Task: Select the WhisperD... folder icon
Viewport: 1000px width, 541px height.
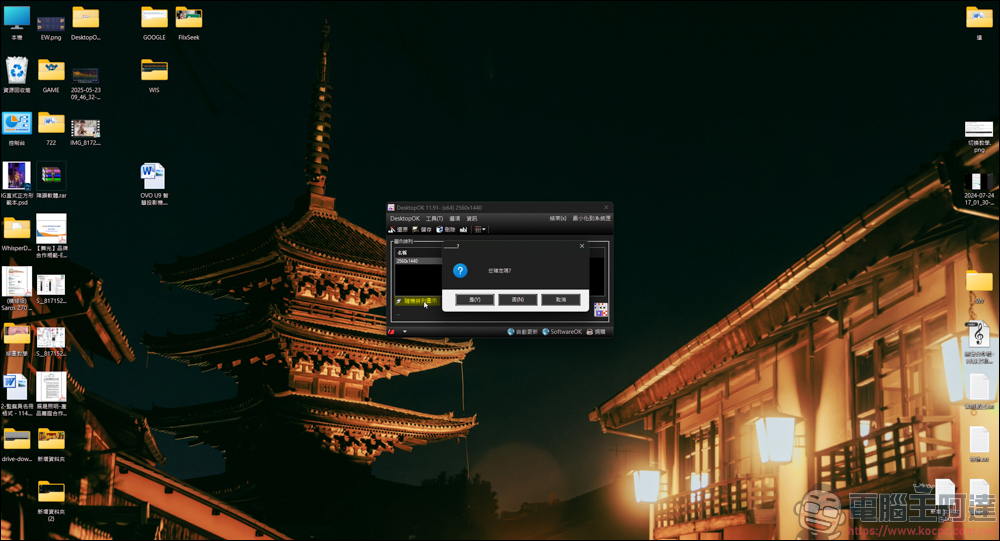Action: [x=17, y=233]
